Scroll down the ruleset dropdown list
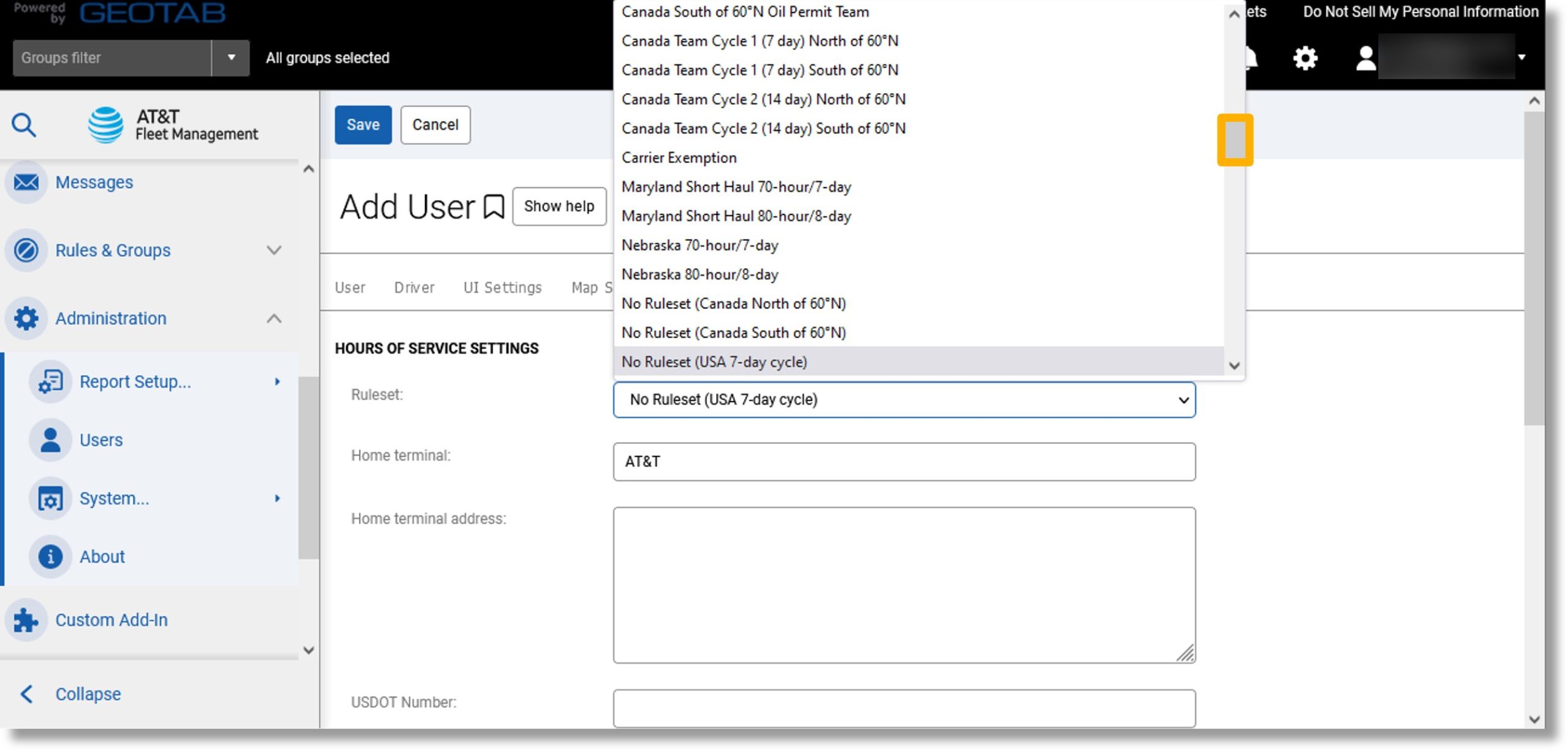 coord(1235,363)
